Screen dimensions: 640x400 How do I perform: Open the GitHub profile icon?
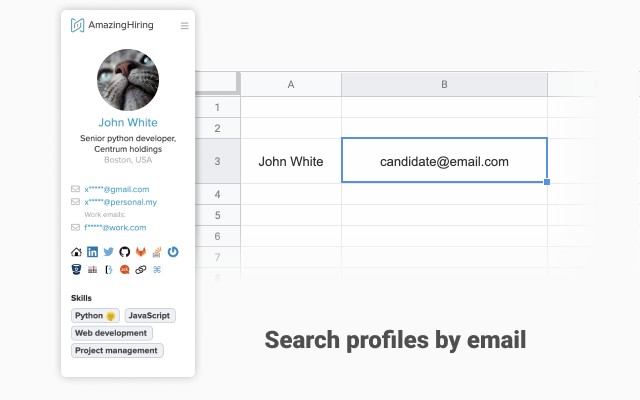pyautogui.click(x=125, y=252)
